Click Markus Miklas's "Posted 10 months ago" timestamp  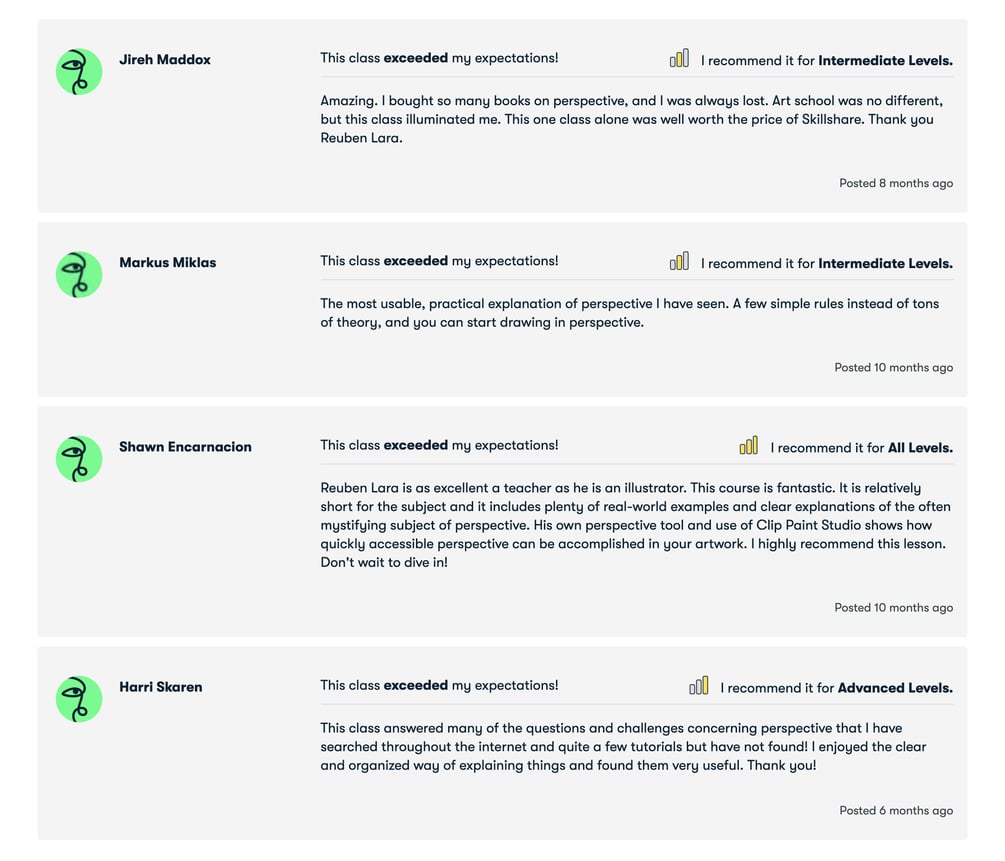point(893,368)
